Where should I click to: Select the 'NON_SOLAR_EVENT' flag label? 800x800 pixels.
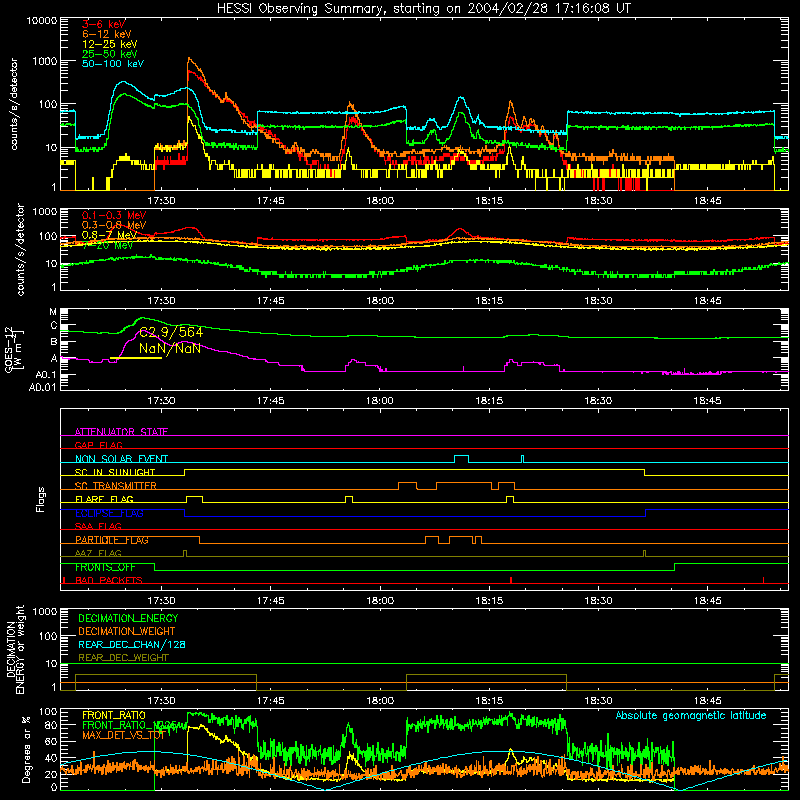(121, 459)
